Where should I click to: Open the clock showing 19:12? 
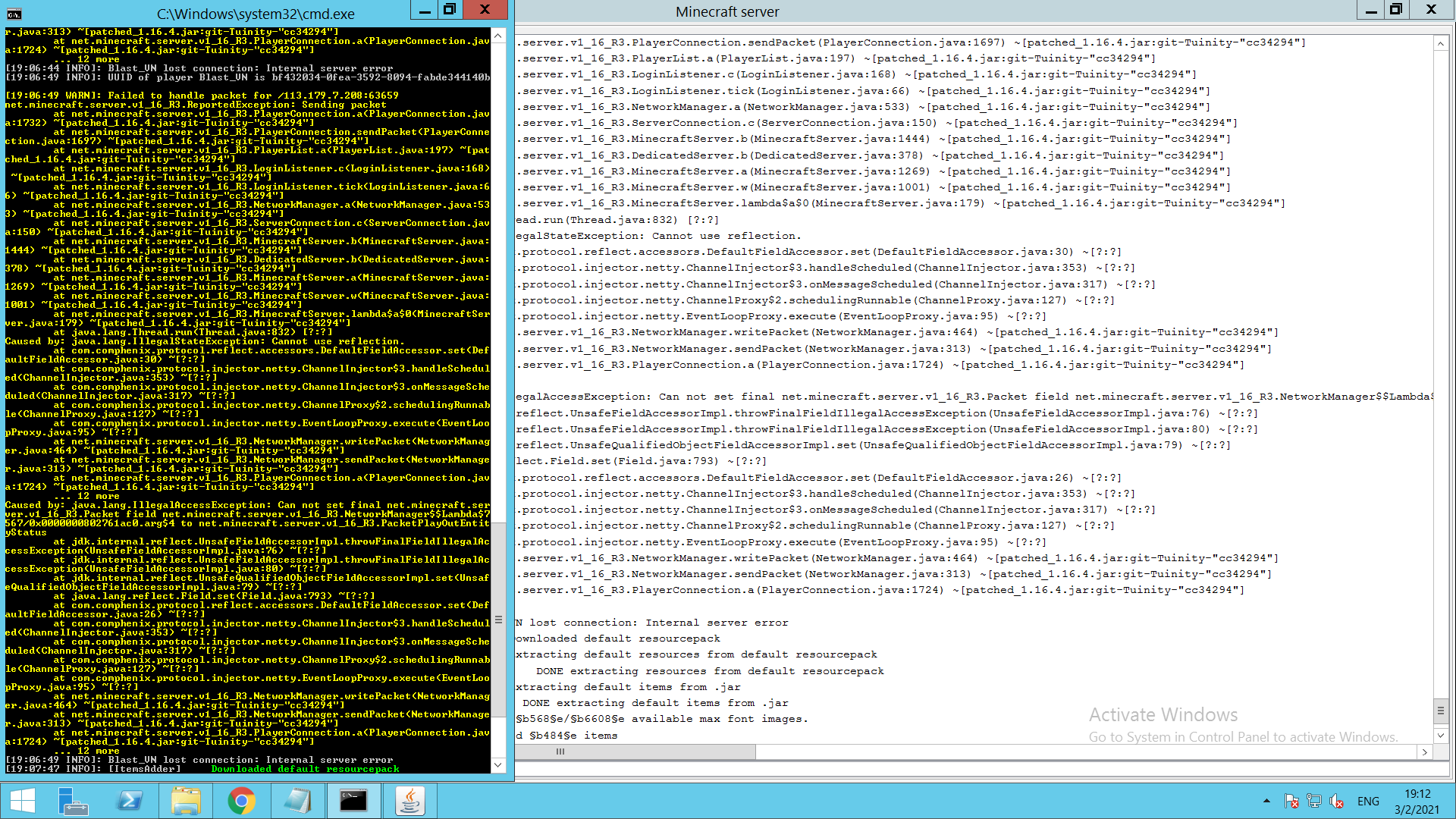1417,802
